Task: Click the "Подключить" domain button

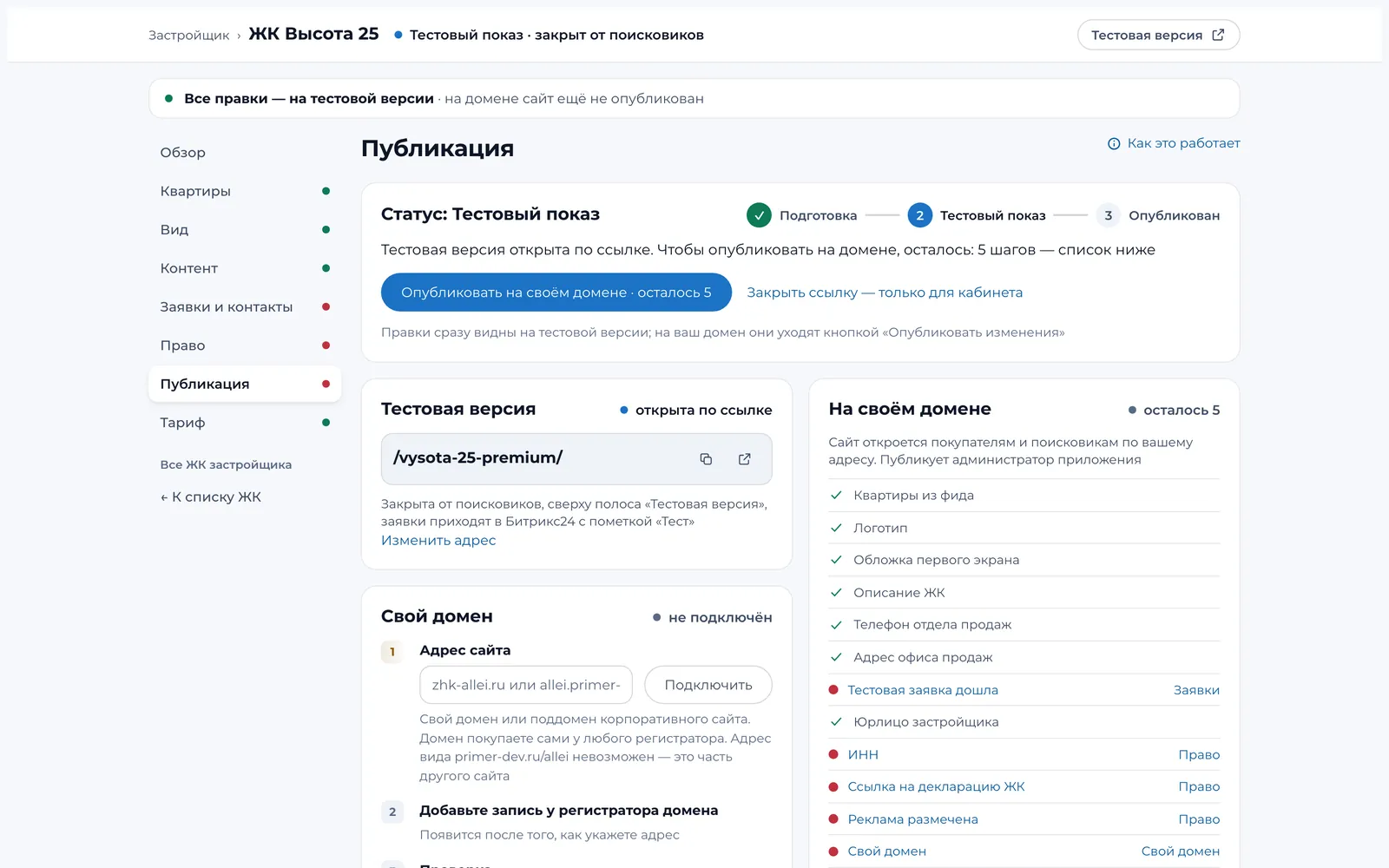Action: (x=708, y=685)
